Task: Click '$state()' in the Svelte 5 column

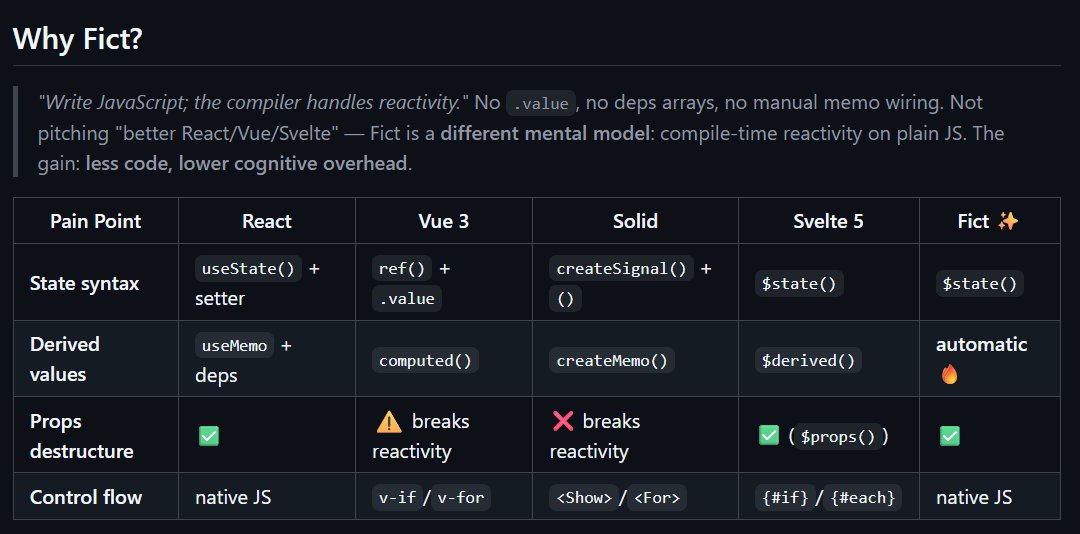Action: click(799, 284)
